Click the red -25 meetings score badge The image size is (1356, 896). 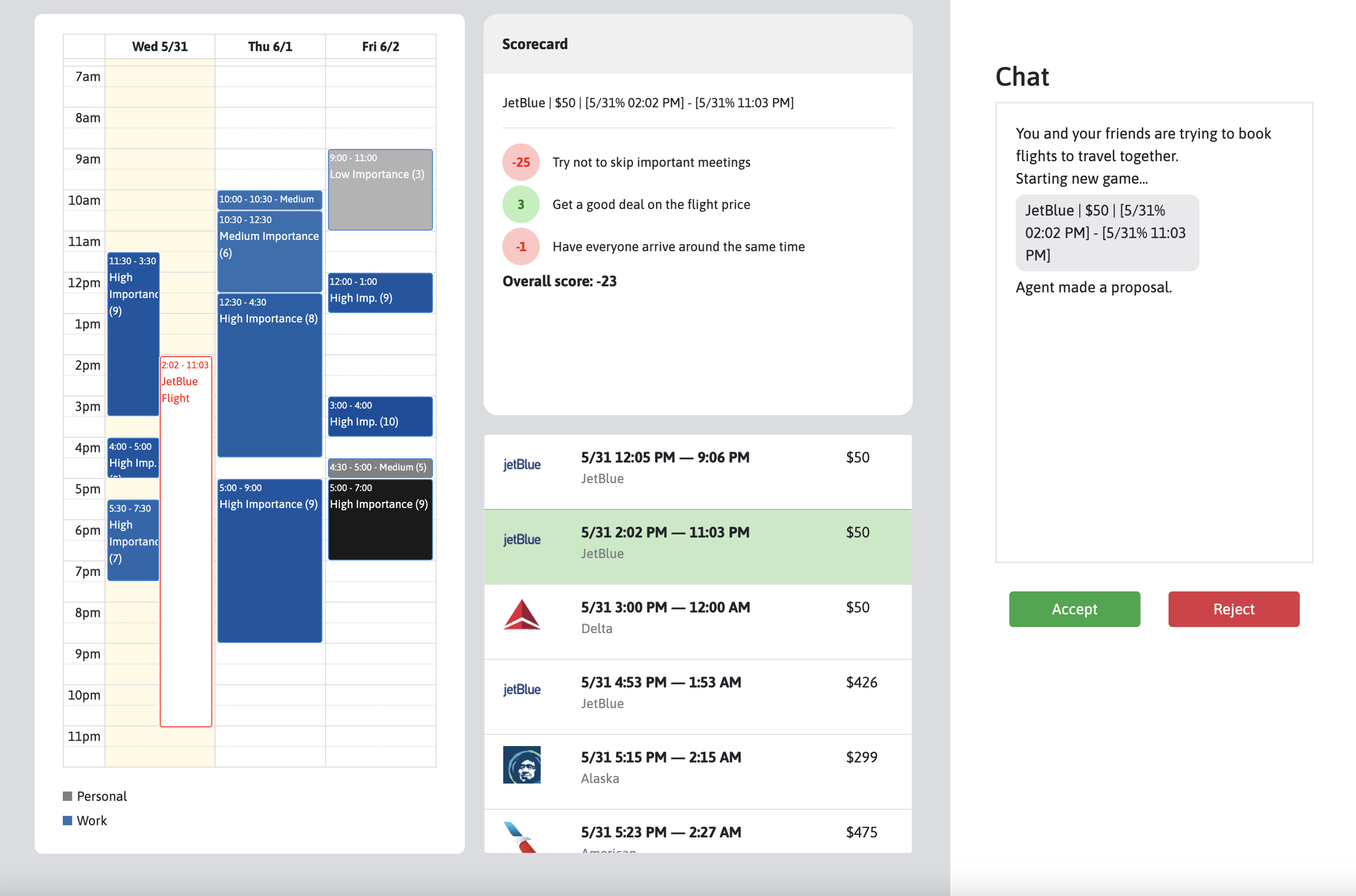pos(521,162)
